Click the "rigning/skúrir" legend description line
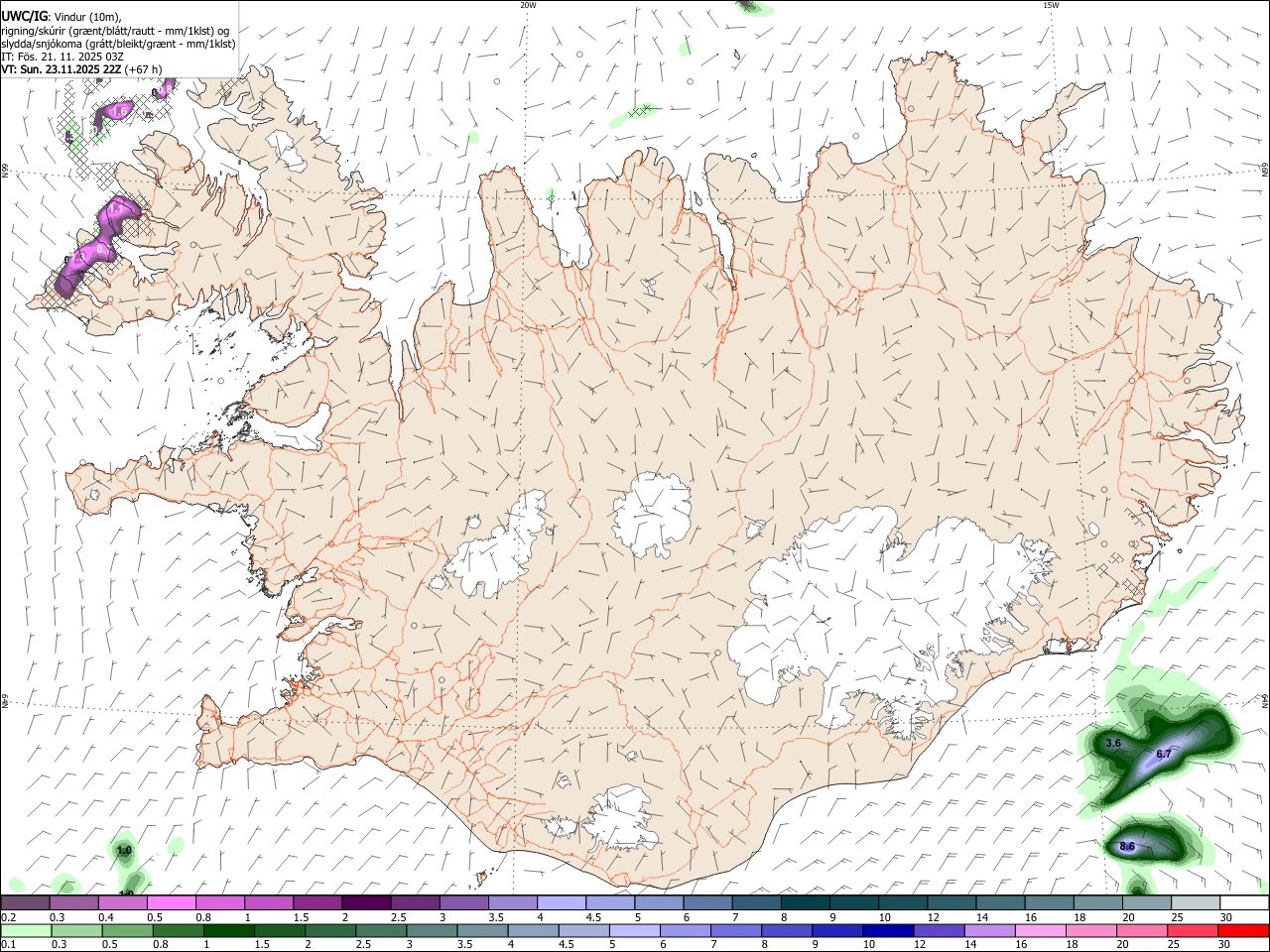Image resolution: width=1270 pixels, height=952 pixels. pyautogui.click(x=115, y=30)
